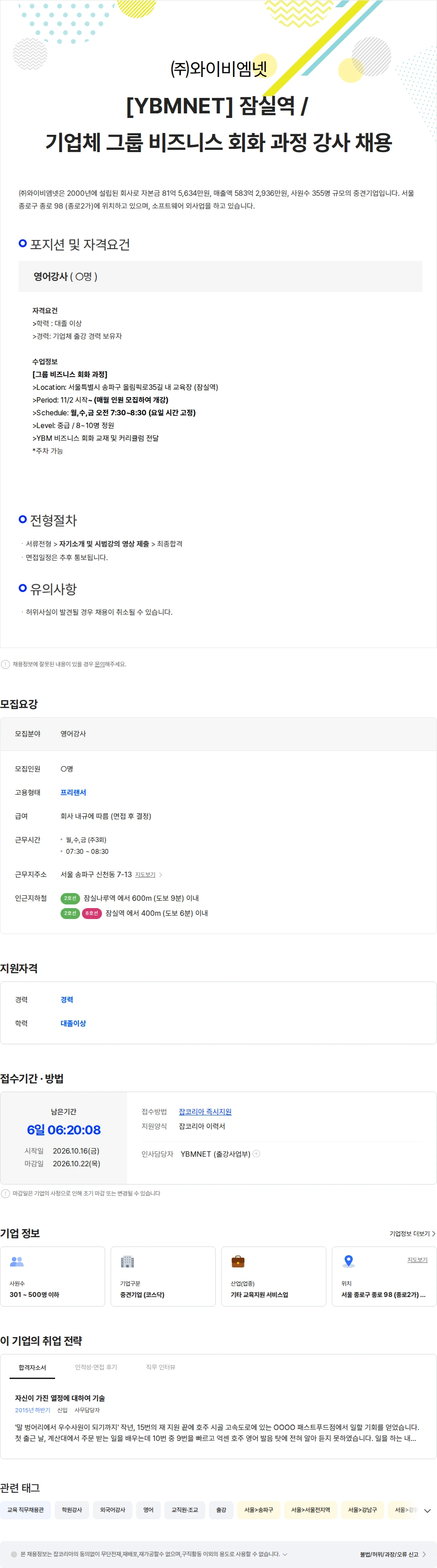The width and height of the screenshot is (437, 1568).
Task: Switch to 인적성·면접 후기 tab
Action: point(96,1368)
